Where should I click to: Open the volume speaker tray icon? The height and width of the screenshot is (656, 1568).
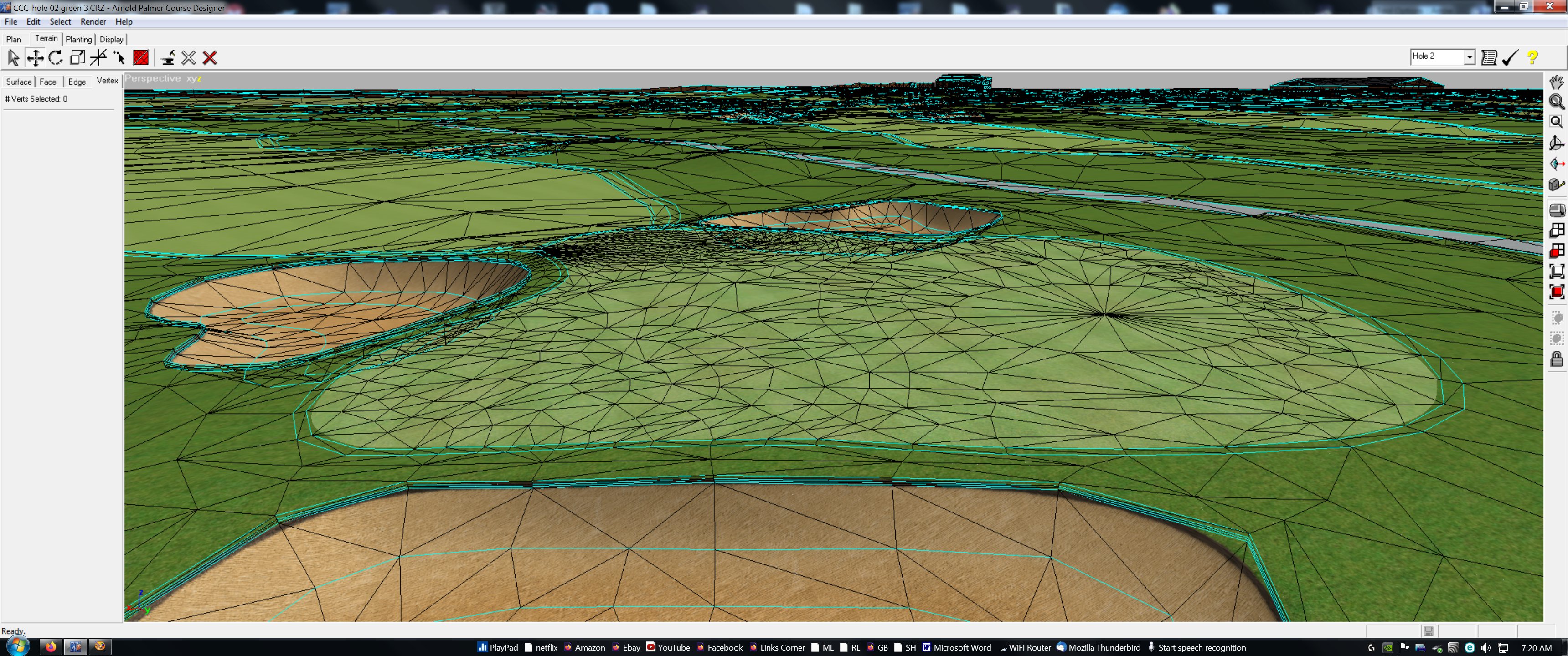click(x=1486, y=648)
